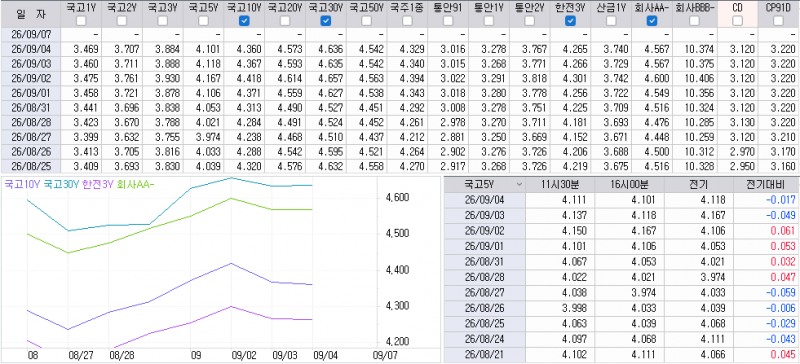
Task: Click the 국고30Y legend label in chart
Action: pos(61,185)
